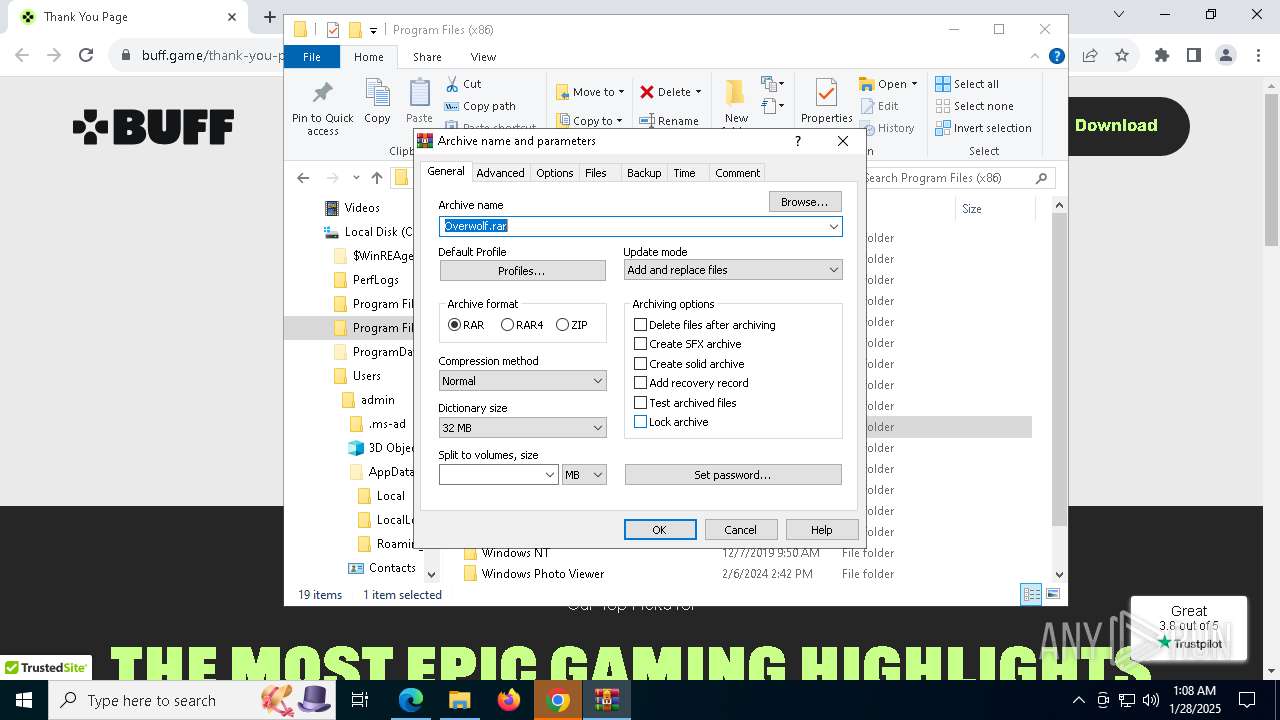Click the Delete ribbon button
Viewport: 1280px width, 720px height.
point(670,92)
